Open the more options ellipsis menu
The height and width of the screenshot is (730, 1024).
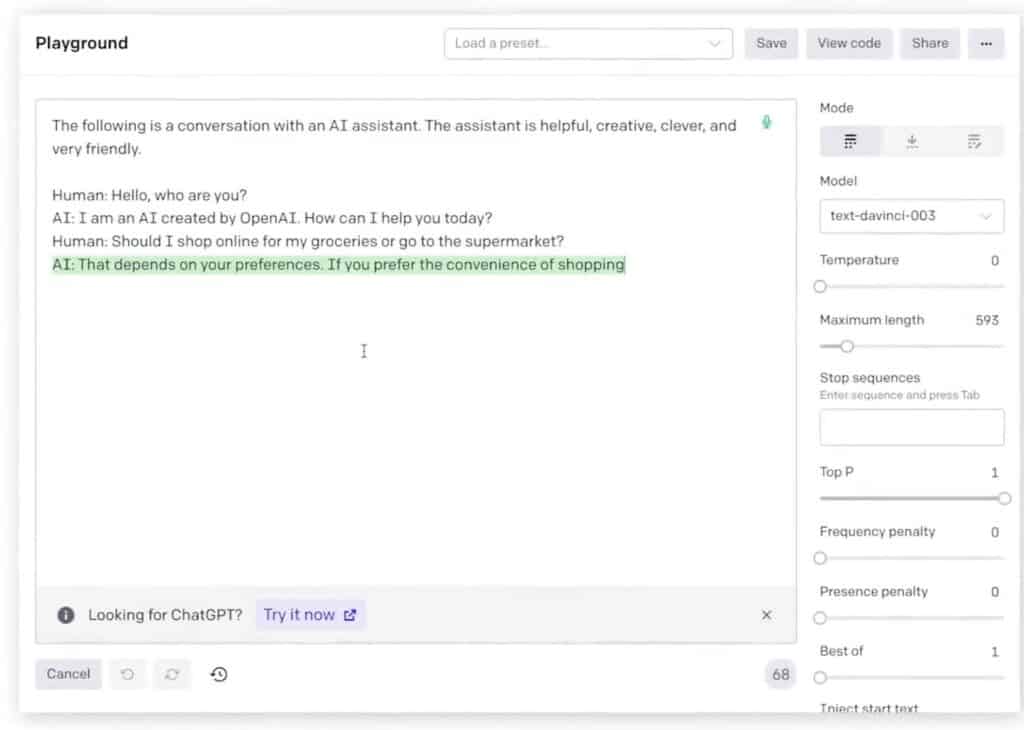point(986,43)
